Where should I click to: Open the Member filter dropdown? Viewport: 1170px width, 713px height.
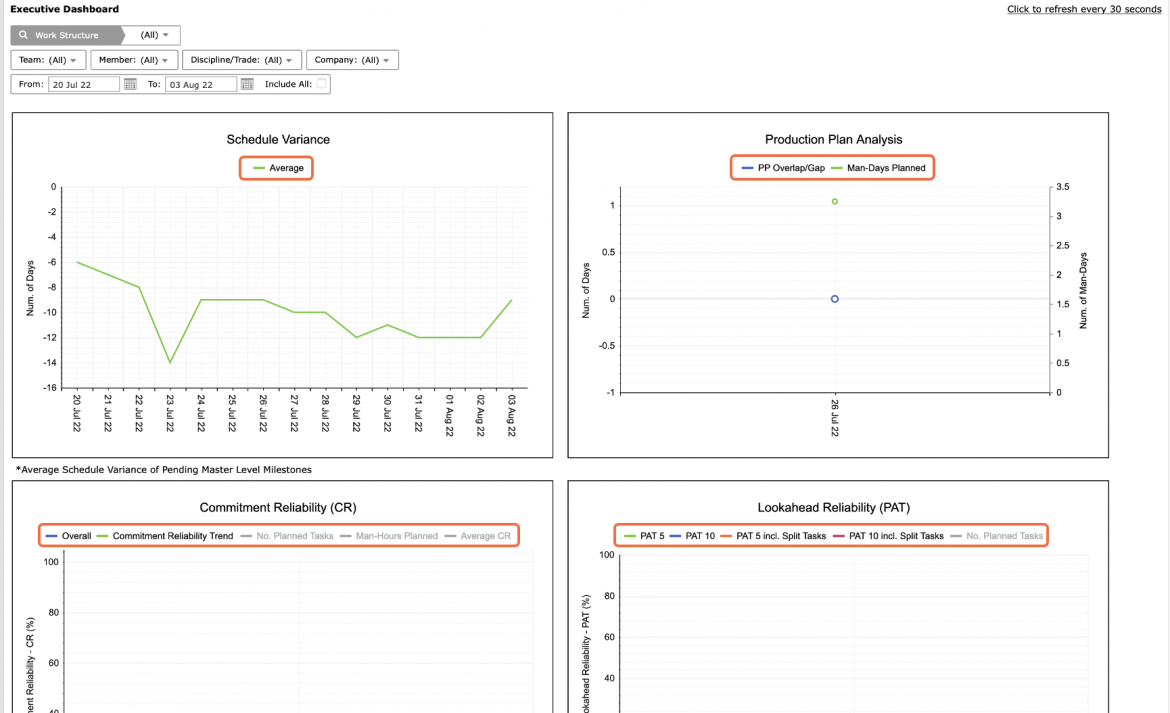[x=134, y=60]
